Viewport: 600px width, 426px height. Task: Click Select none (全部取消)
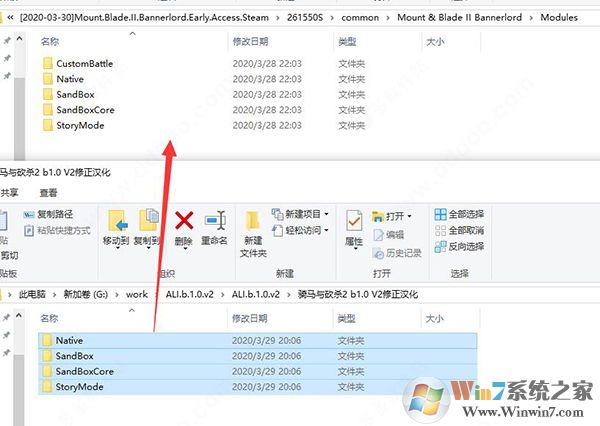click(459, 230)
